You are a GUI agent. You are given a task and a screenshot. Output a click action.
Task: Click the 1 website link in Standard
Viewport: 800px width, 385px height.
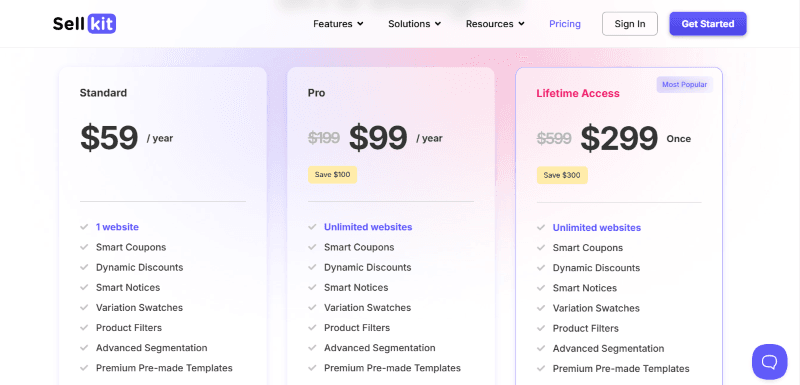117,227
